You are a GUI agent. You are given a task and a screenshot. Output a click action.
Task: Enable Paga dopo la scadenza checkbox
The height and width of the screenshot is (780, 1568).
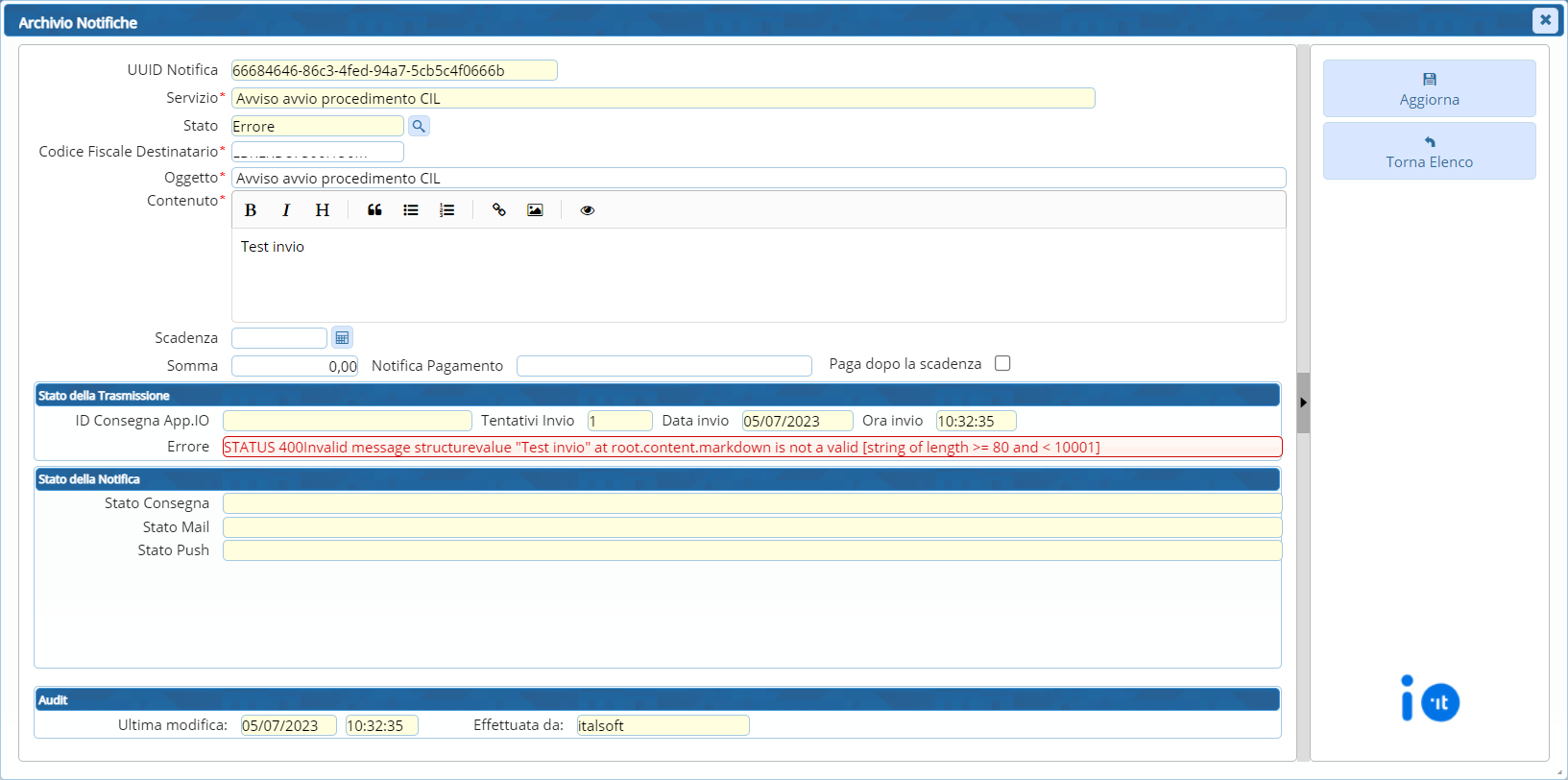point(1002,363)
